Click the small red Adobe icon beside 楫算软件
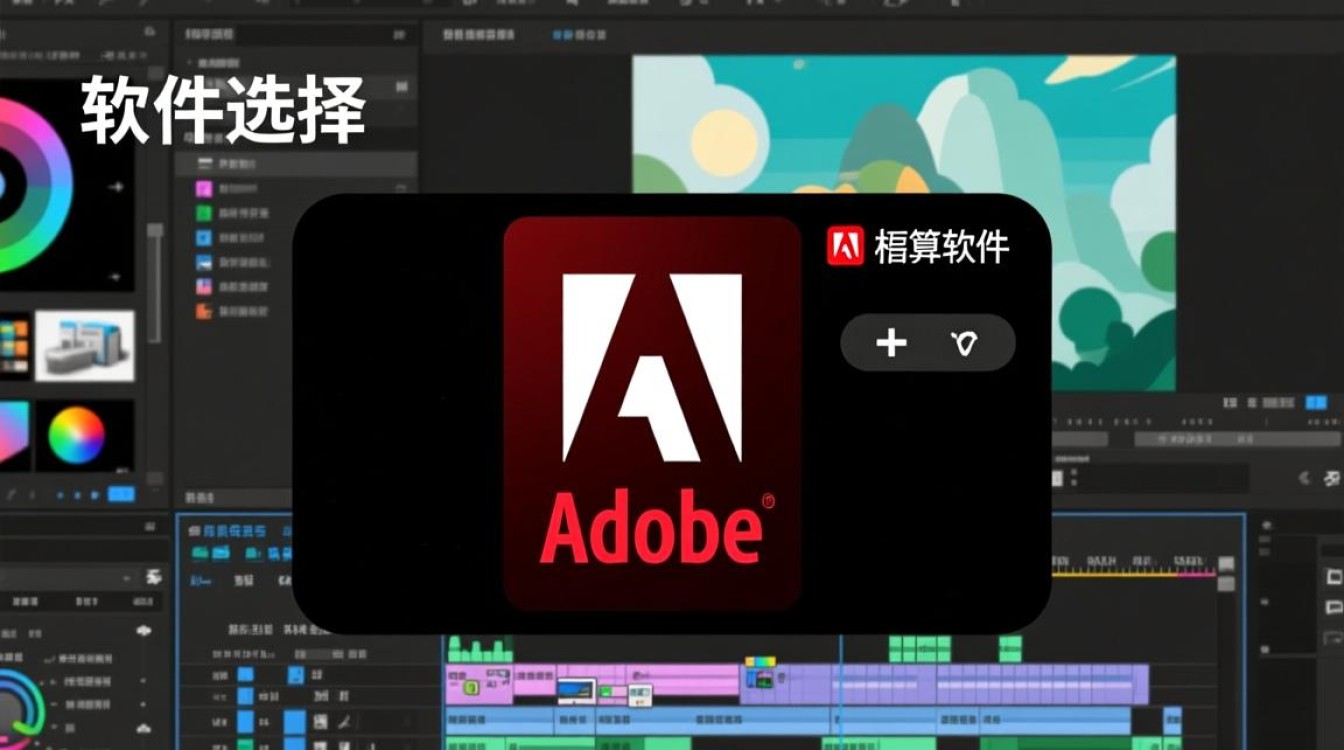Screen dimensions: 1344x750 [x=845, y=246]
